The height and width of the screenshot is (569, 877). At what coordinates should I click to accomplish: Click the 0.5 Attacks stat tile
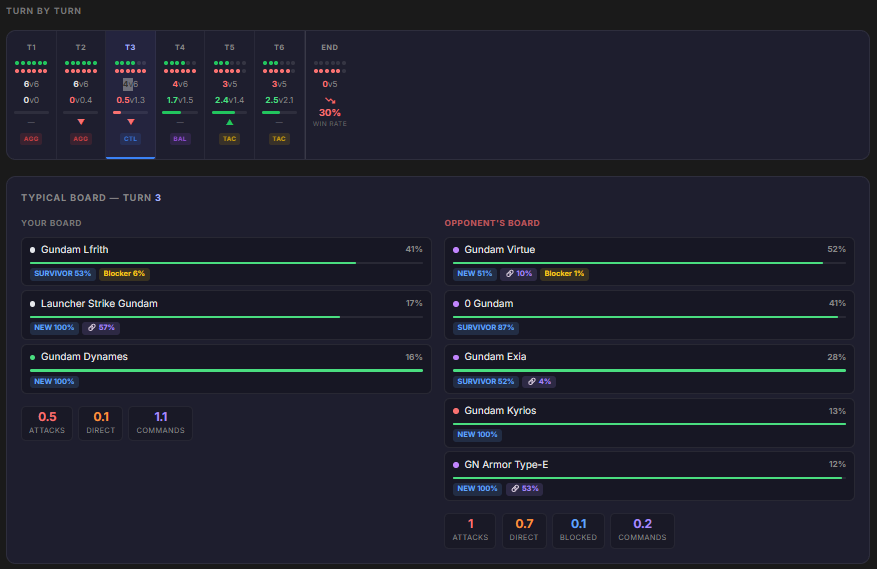[x=47, y=423]
